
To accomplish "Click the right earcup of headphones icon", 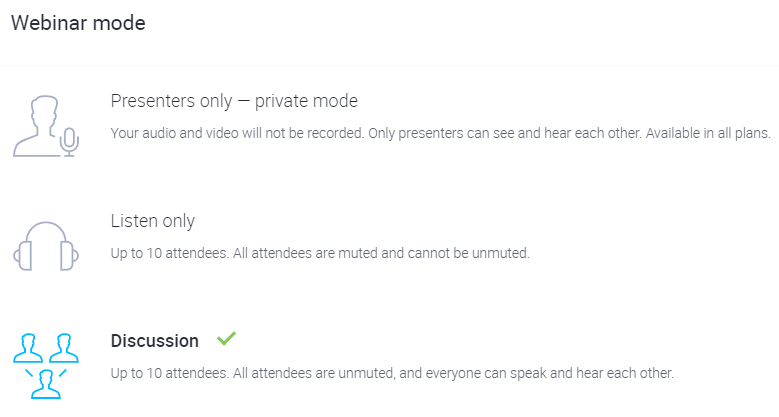I will pos(69,255).
